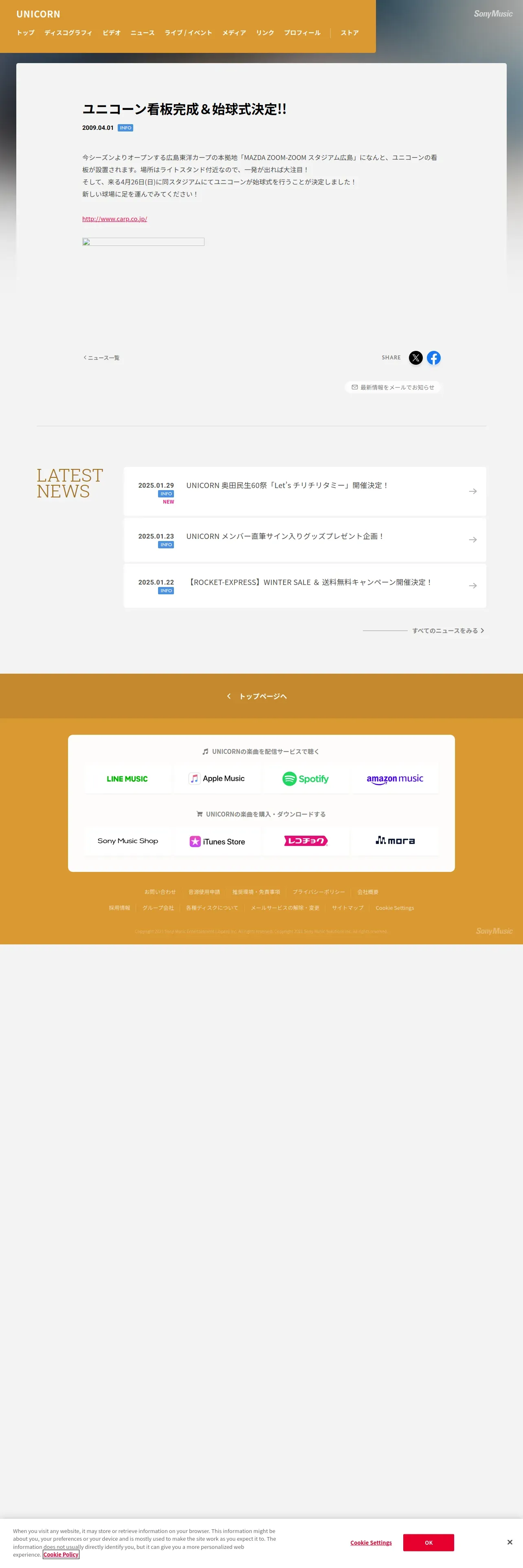Viewport: 523px width, 1568px height.
Task: Open the ニュース navigation item
Action: (x=143, y=33)
